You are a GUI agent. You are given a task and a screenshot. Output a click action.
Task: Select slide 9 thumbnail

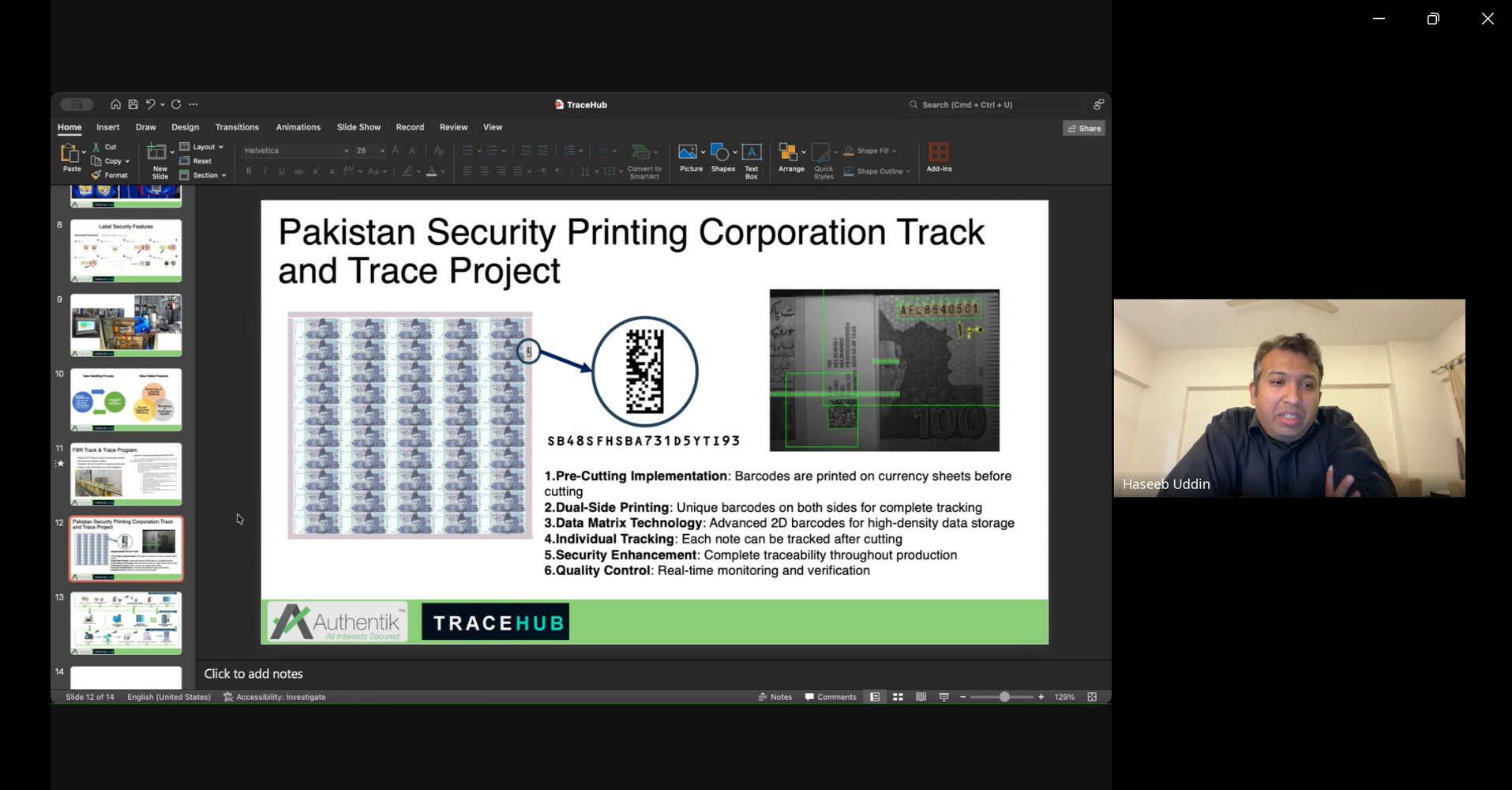pos(126,325)
